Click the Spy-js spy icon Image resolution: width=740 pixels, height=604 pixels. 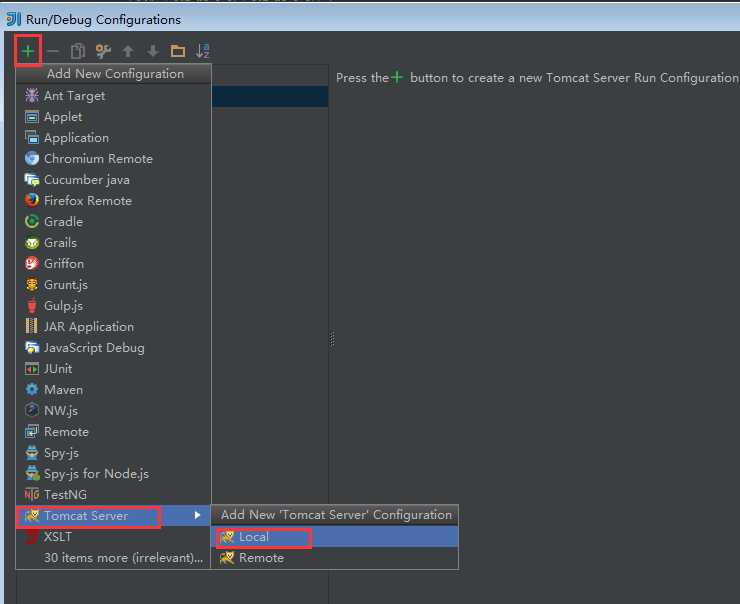32,453
